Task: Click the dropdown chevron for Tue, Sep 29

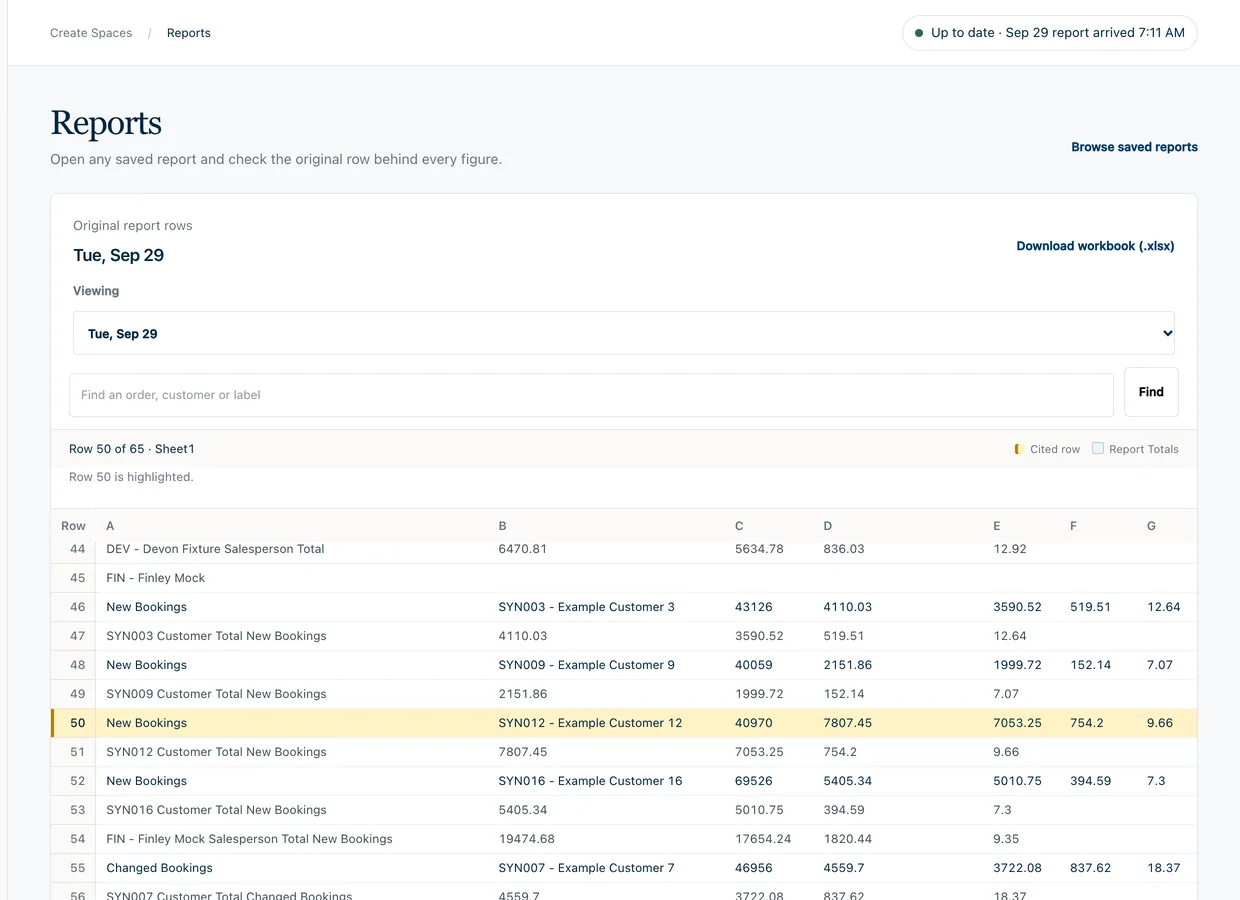Action: 1167,334
